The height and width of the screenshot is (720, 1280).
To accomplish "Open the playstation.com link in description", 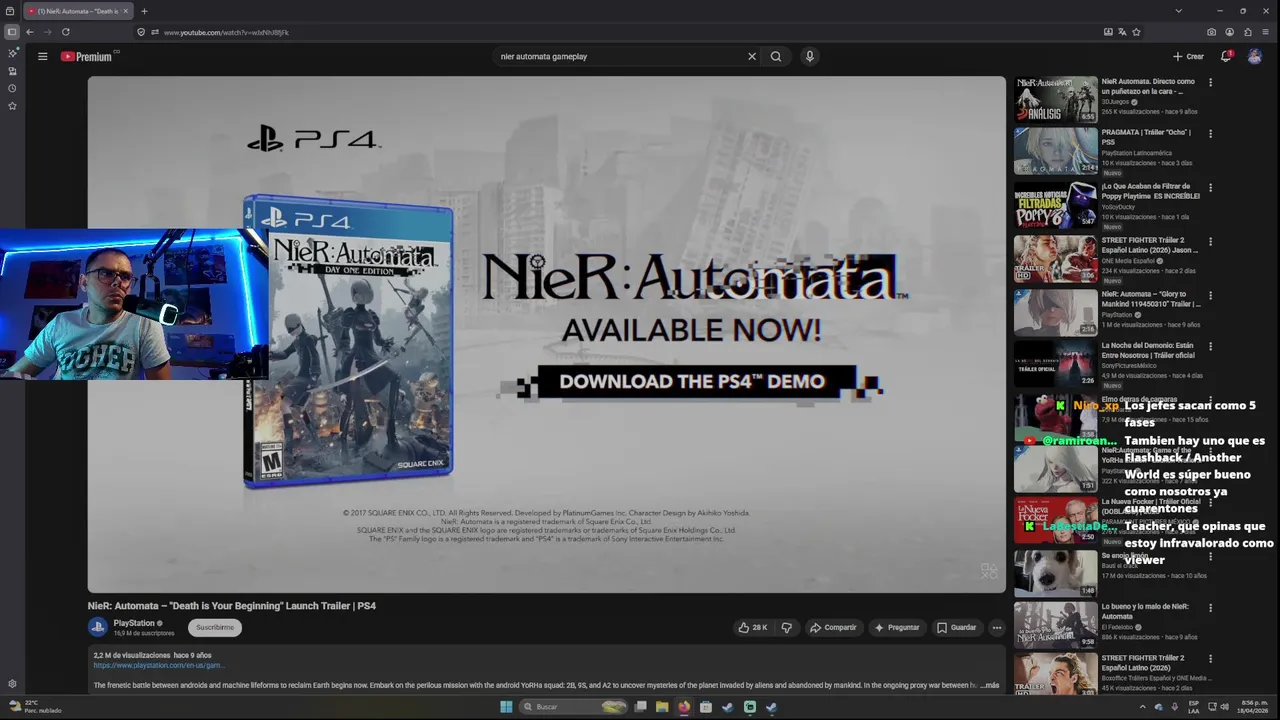I will click(159, 665).
